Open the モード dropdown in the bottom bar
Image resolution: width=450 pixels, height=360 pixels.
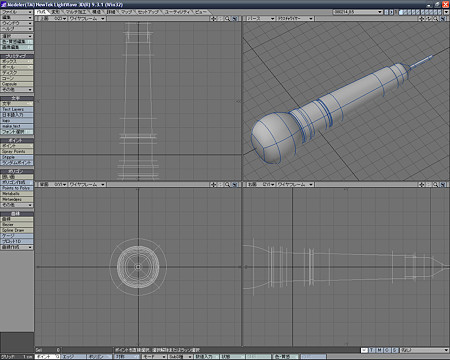[x=154, y=357]
